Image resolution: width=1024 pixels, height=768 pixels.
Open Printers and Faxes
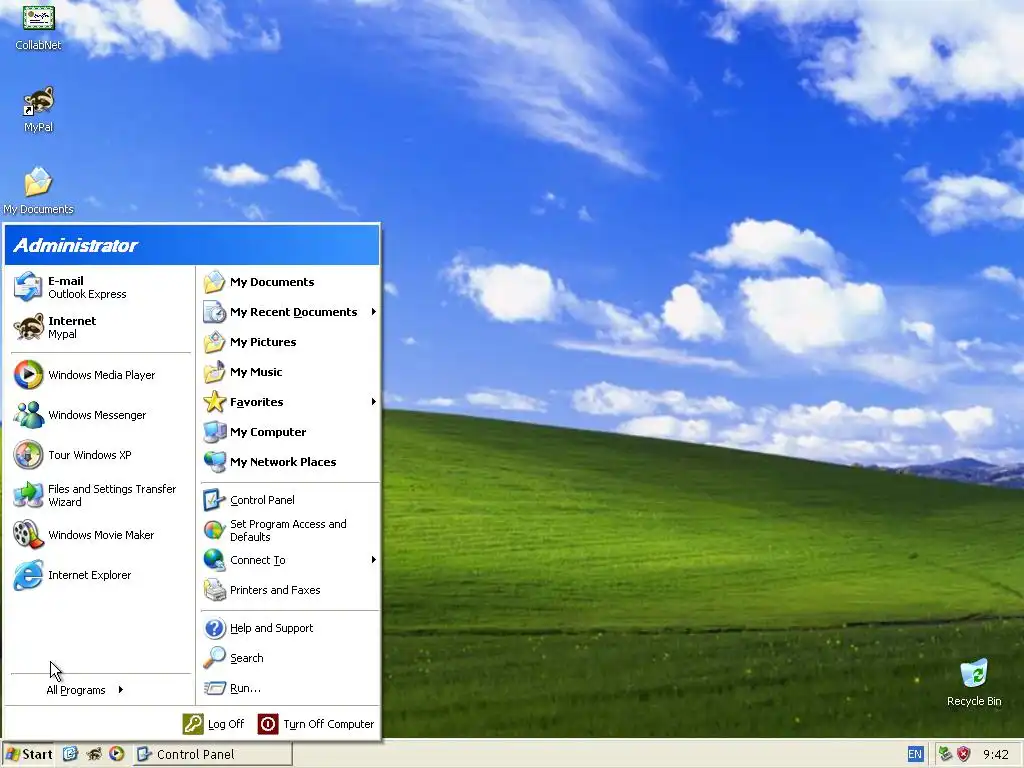coord(290,590)
